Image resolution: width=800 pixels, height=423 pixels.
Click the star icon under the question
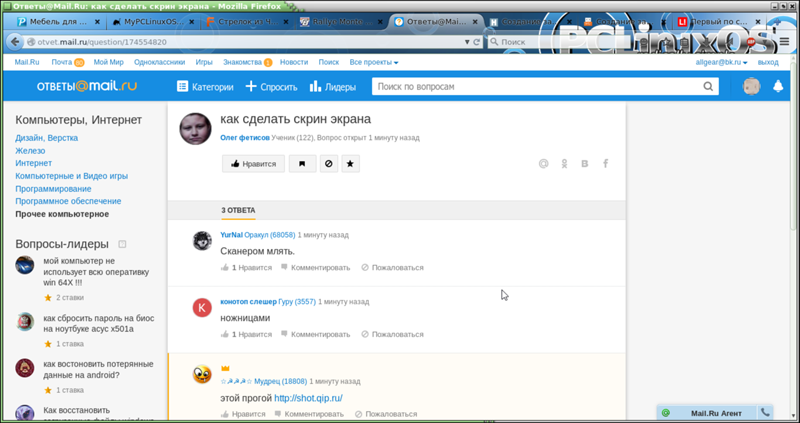point(350,163)
